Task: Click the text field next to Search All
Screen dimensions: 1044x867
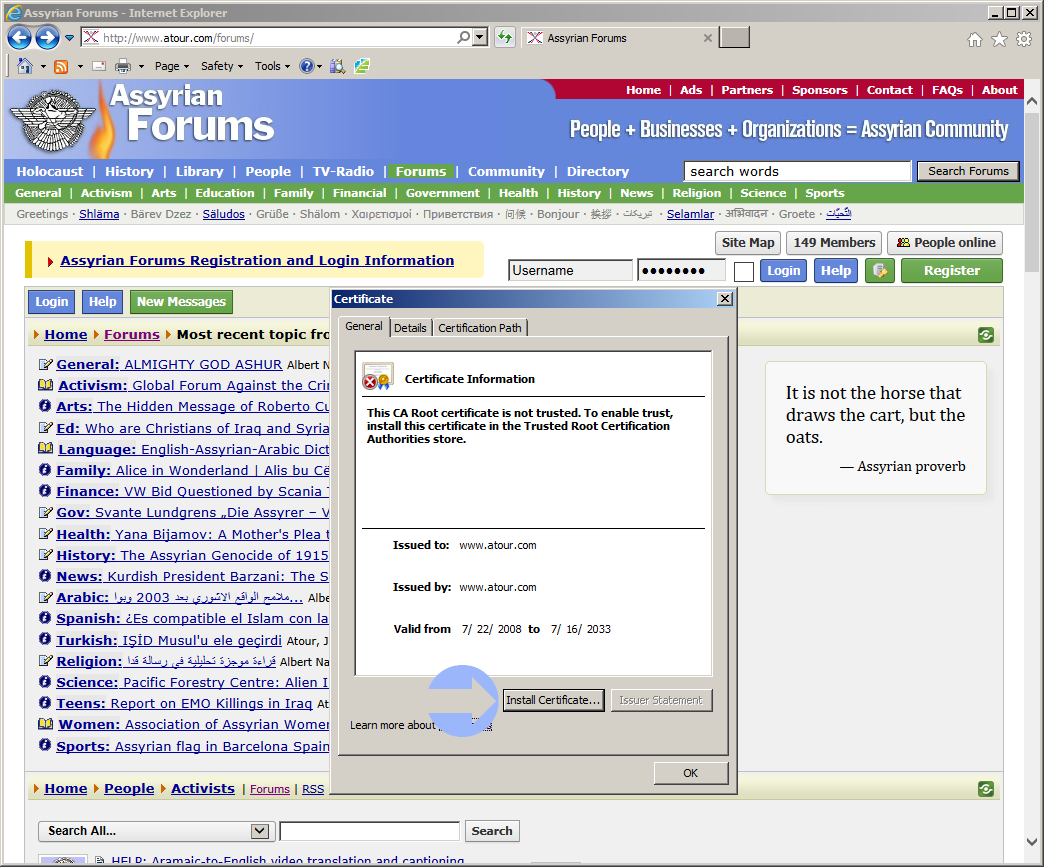Action: point(370,831)
